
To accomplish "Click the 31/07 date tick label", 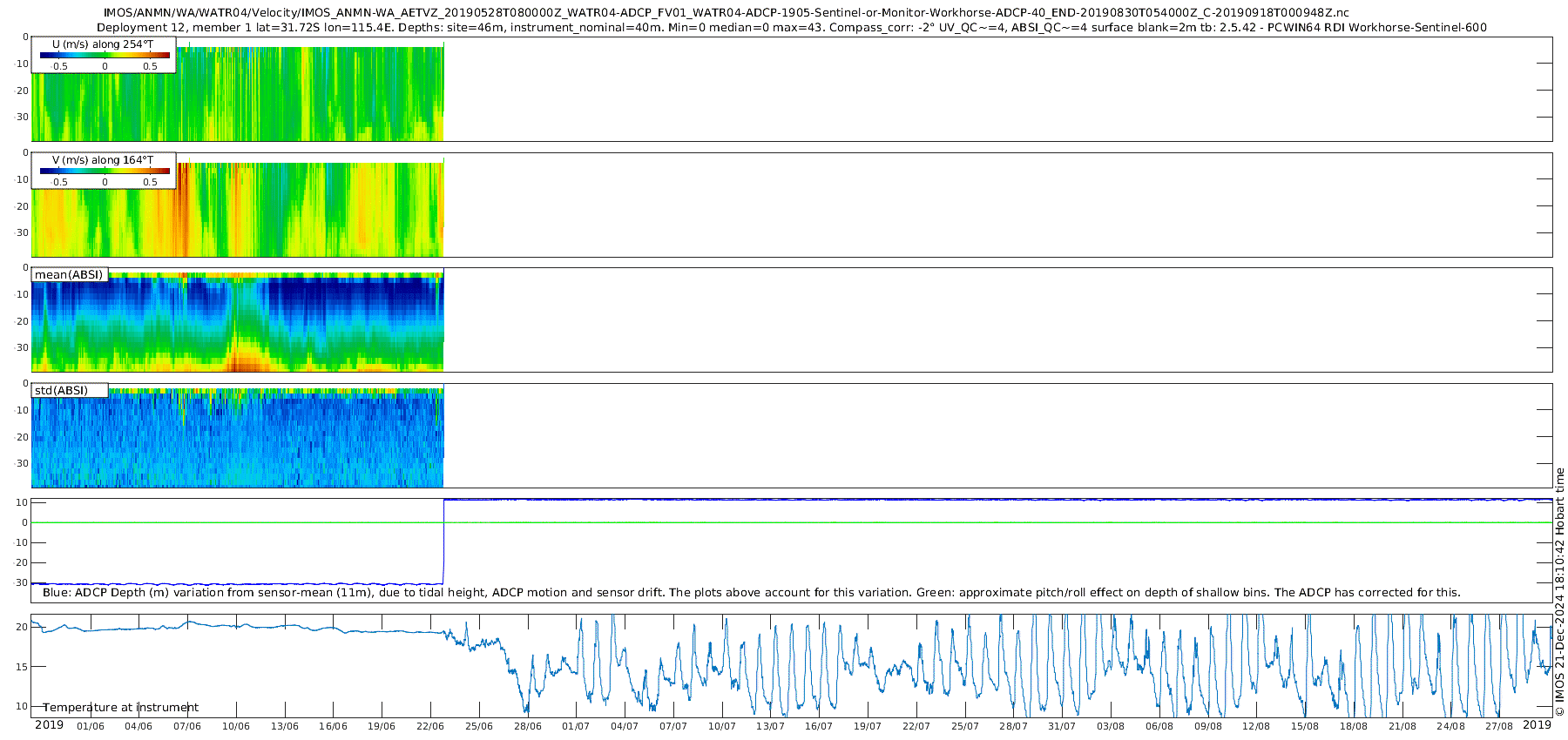I will [x=1062, y=726].
